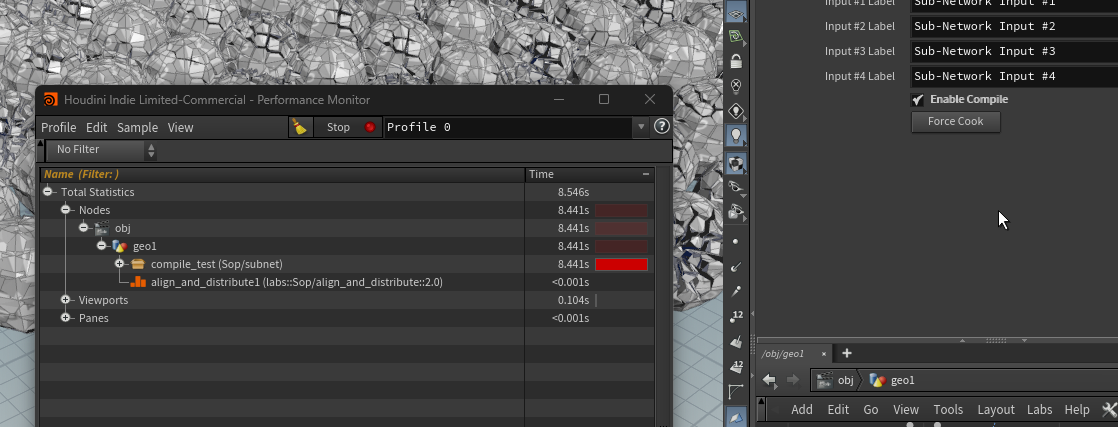Clear profiles with the broom icon
The width and height of the screenshot is (1118, 427).
click(x=301, y=127)
